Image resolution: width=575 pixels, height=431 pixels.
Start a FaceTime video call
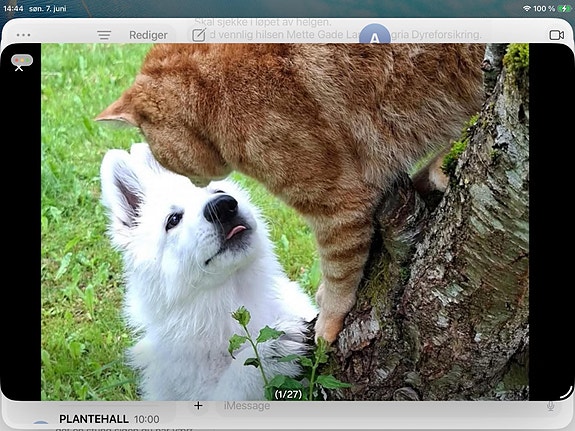pyautogui.click(x=557, y=35)
